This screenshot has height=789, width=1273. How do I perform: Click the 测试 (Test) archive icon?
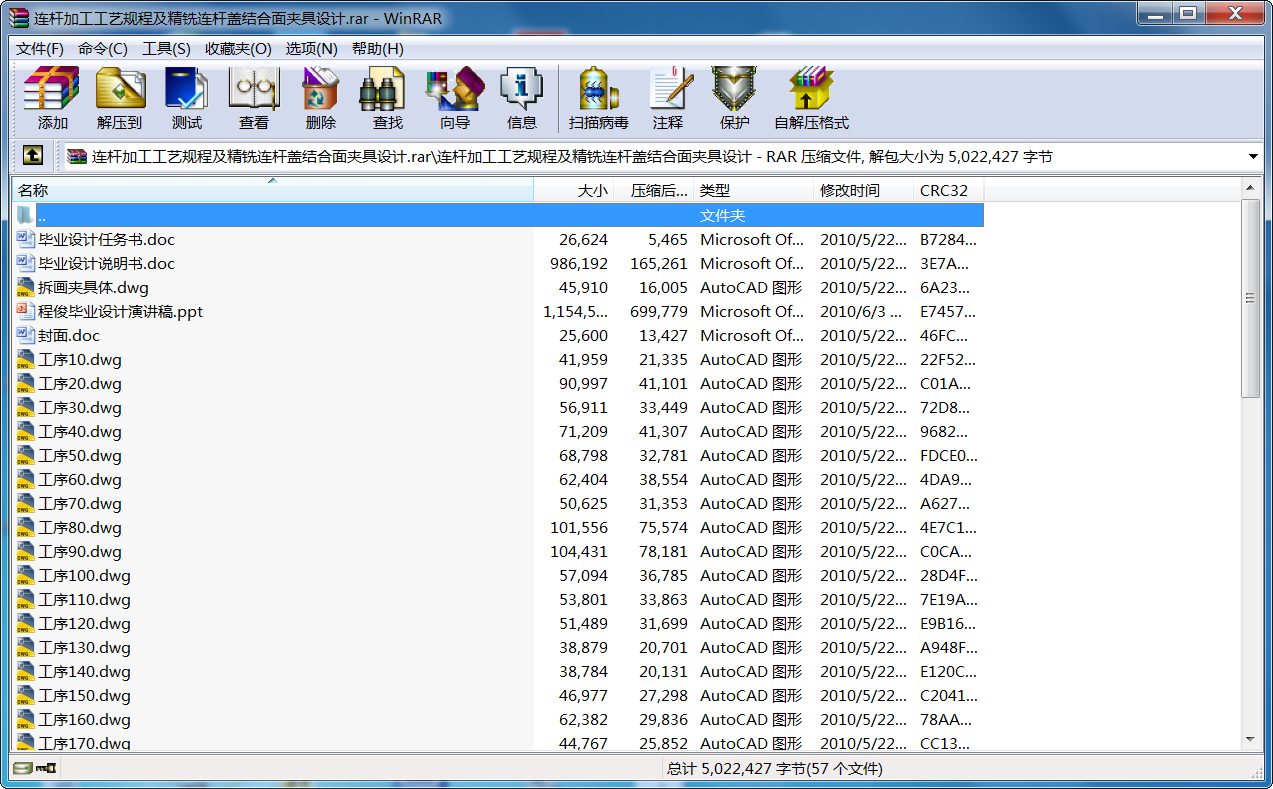pyautogui.click(x=186, y=97)
